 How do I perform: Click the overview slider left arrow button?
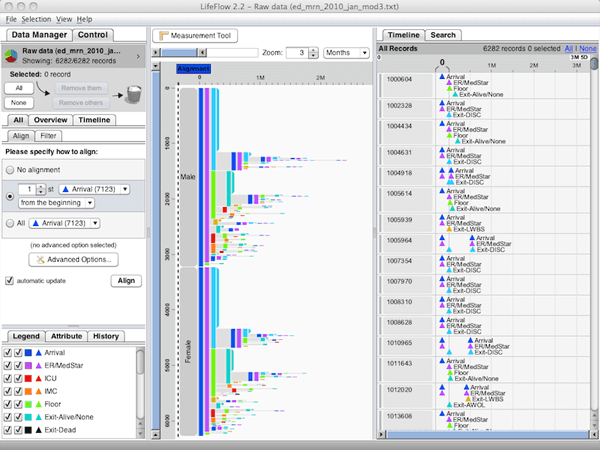pos(156,52)
